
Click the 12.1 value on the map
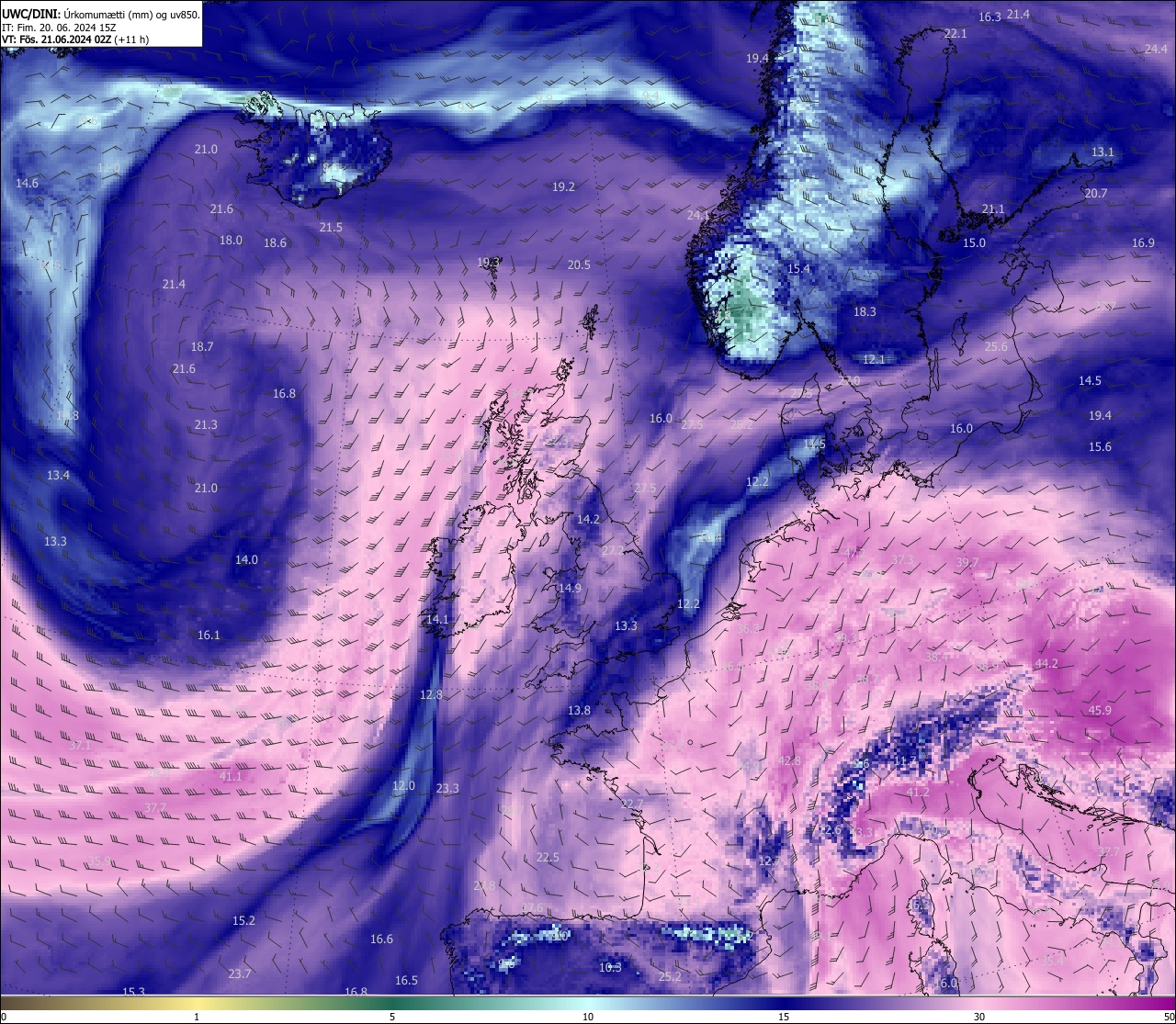[x=874, y=359]
